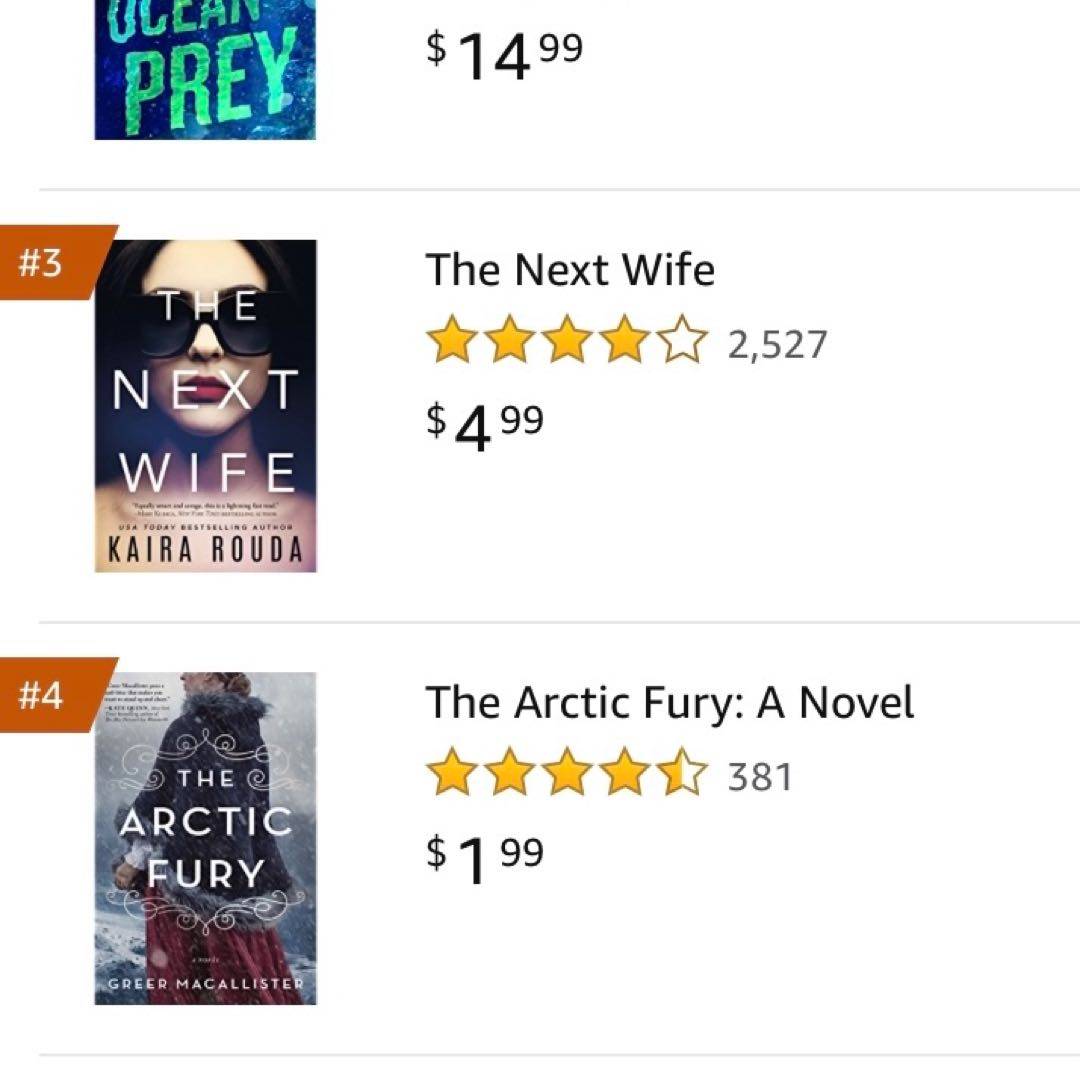1080x1080 pixels.
Task: Open The Arctic Fury book cover
Action: (205, 838)
